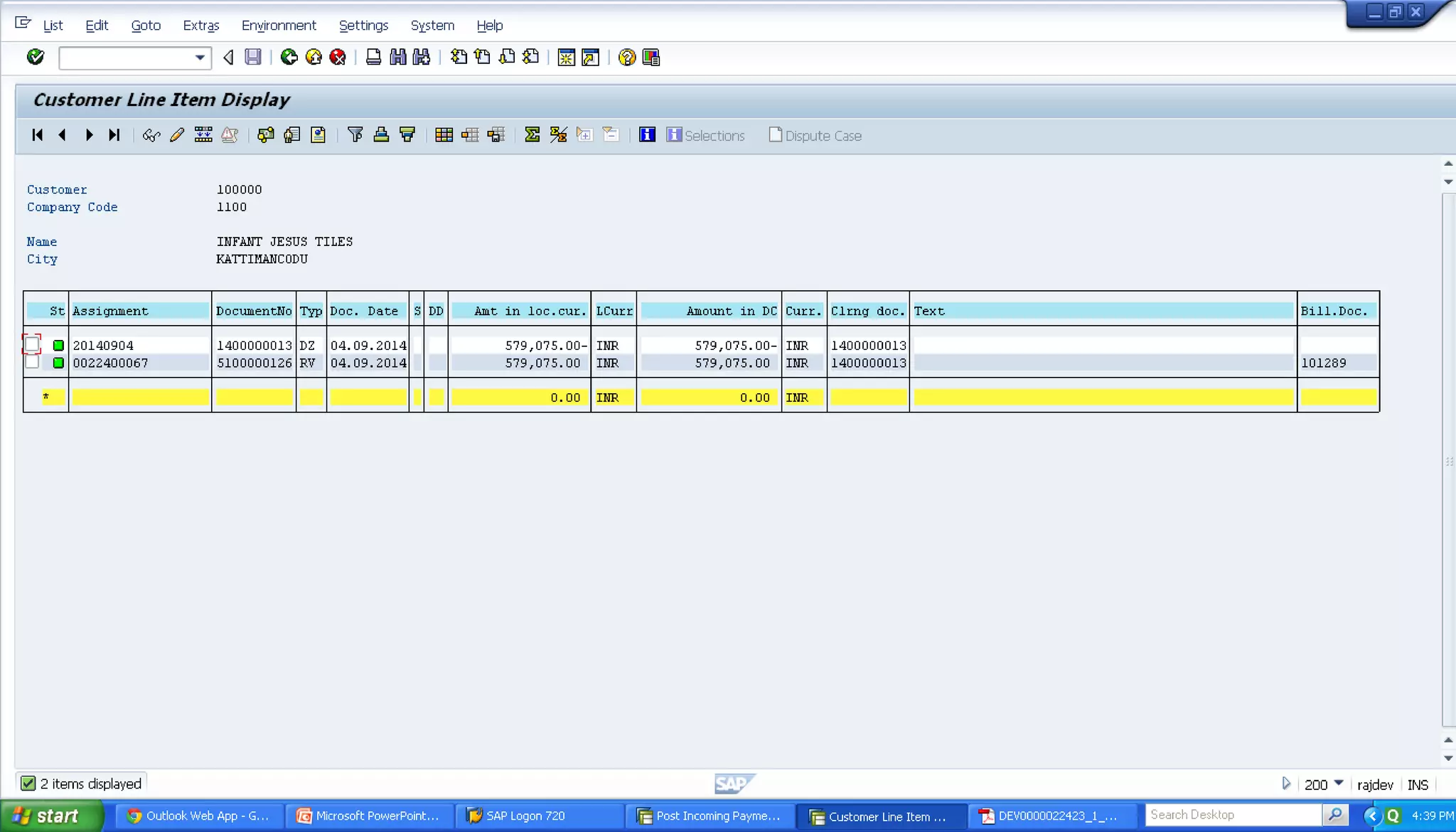Click the yellow Exit up-arrow icon
This screenshot has width=1456, height=832.
[x=314, y=57]
